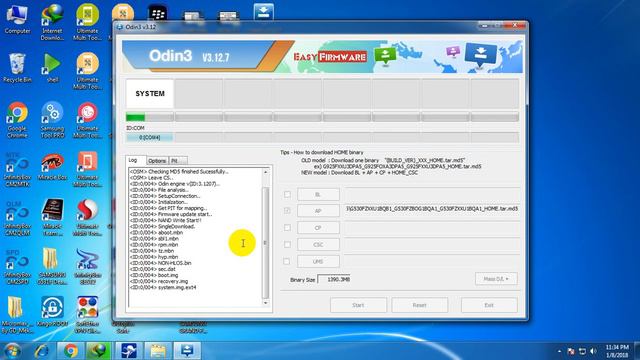Click the Binary Size value field
This screenshot has height=360, width=640.
coord(334,279)
